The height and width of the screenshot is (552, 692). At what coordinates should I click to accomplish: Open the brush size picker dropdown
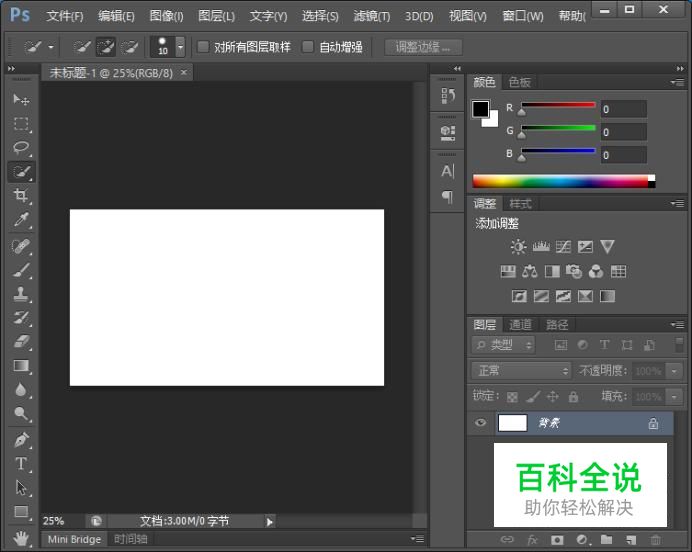(180, 47)
